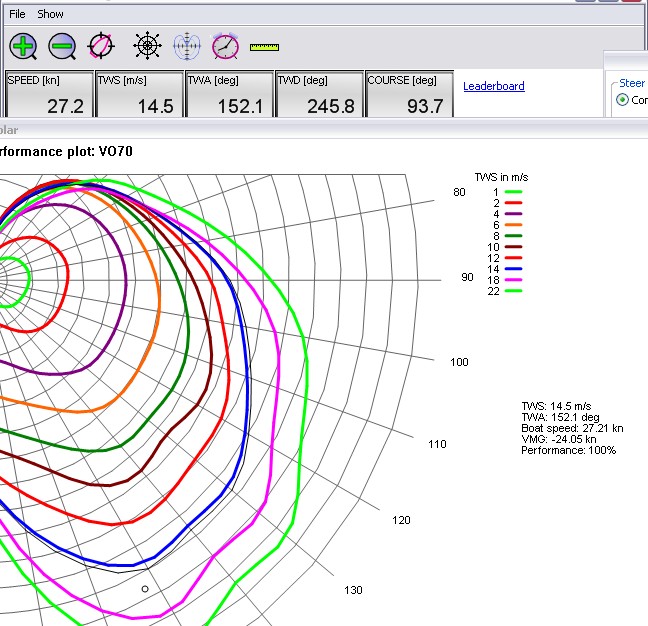Click the 'performance plot: VO70' title
This screenshot has height=626, width=648.
tap(66, 152)
